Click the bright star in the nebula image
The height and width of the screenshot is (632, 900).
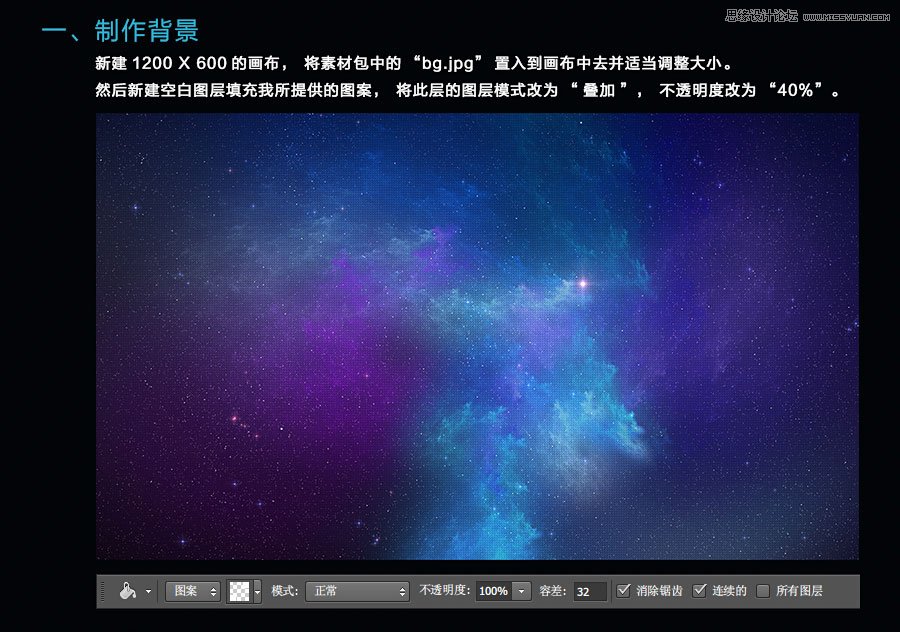click(583, 284)
